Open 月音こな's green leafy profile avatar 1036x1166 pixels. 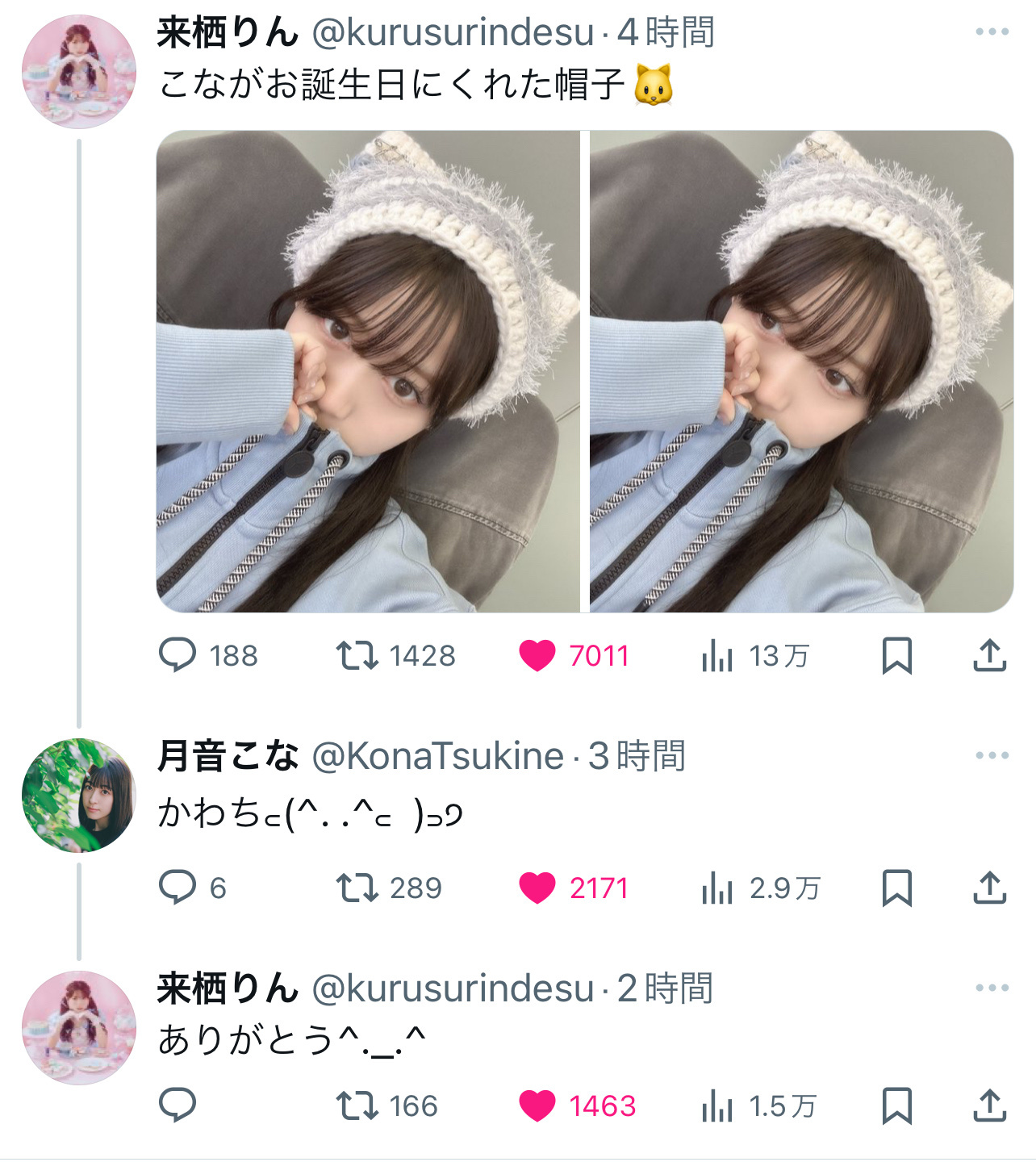click(x=79, y=795)
